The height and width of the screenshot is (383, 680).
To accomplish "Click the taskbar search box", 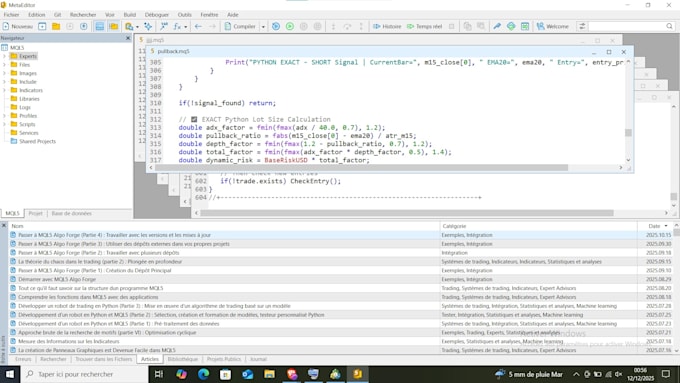I will point(84,374).
